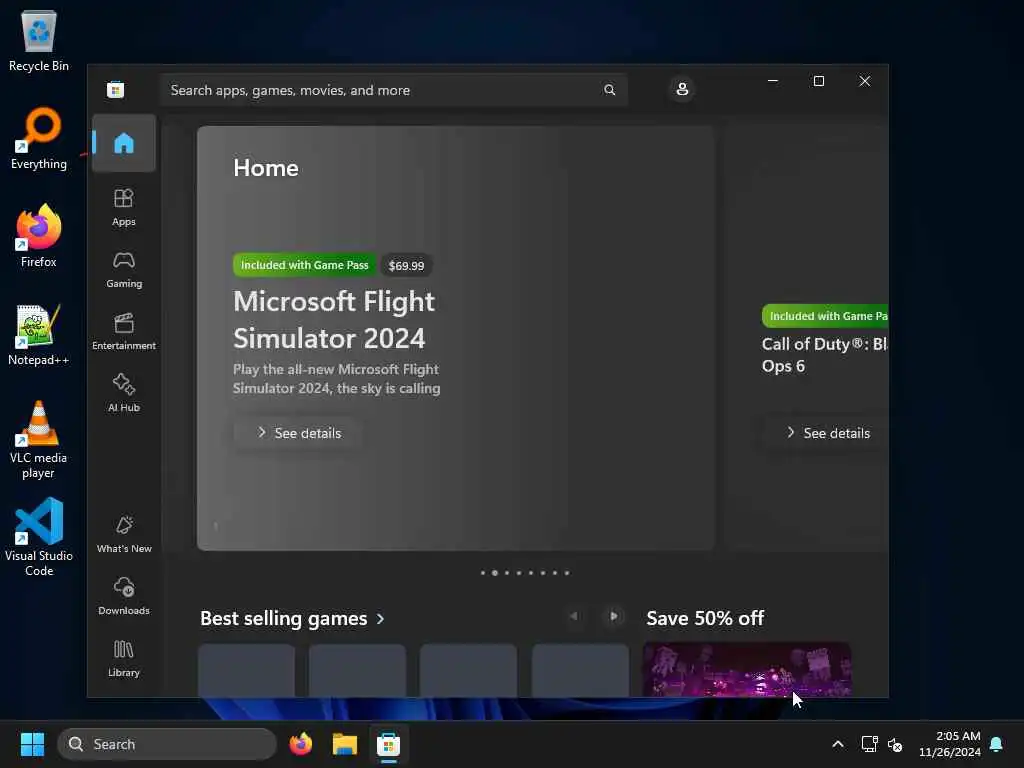Minimize the Microsoft Store window
1024x768 pixels.
click(x=773, y=81)
